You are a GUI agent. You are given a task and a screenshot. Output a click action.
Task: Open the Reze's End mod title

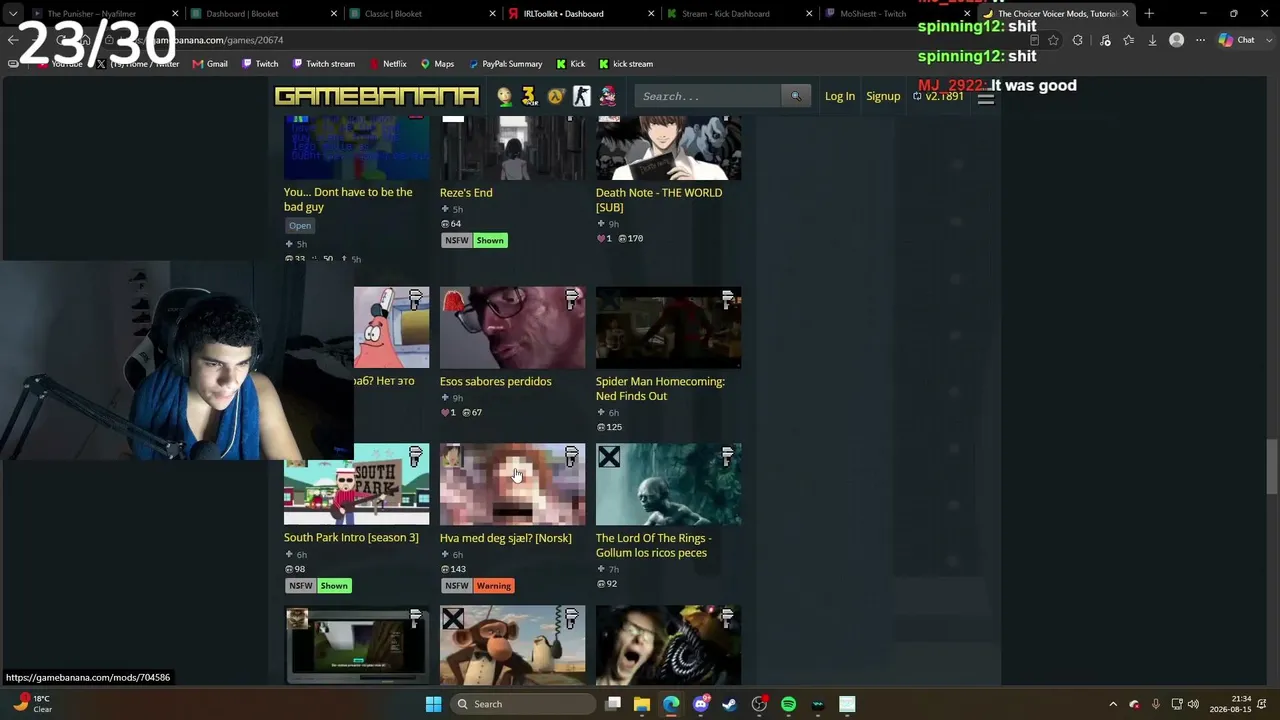466,193
